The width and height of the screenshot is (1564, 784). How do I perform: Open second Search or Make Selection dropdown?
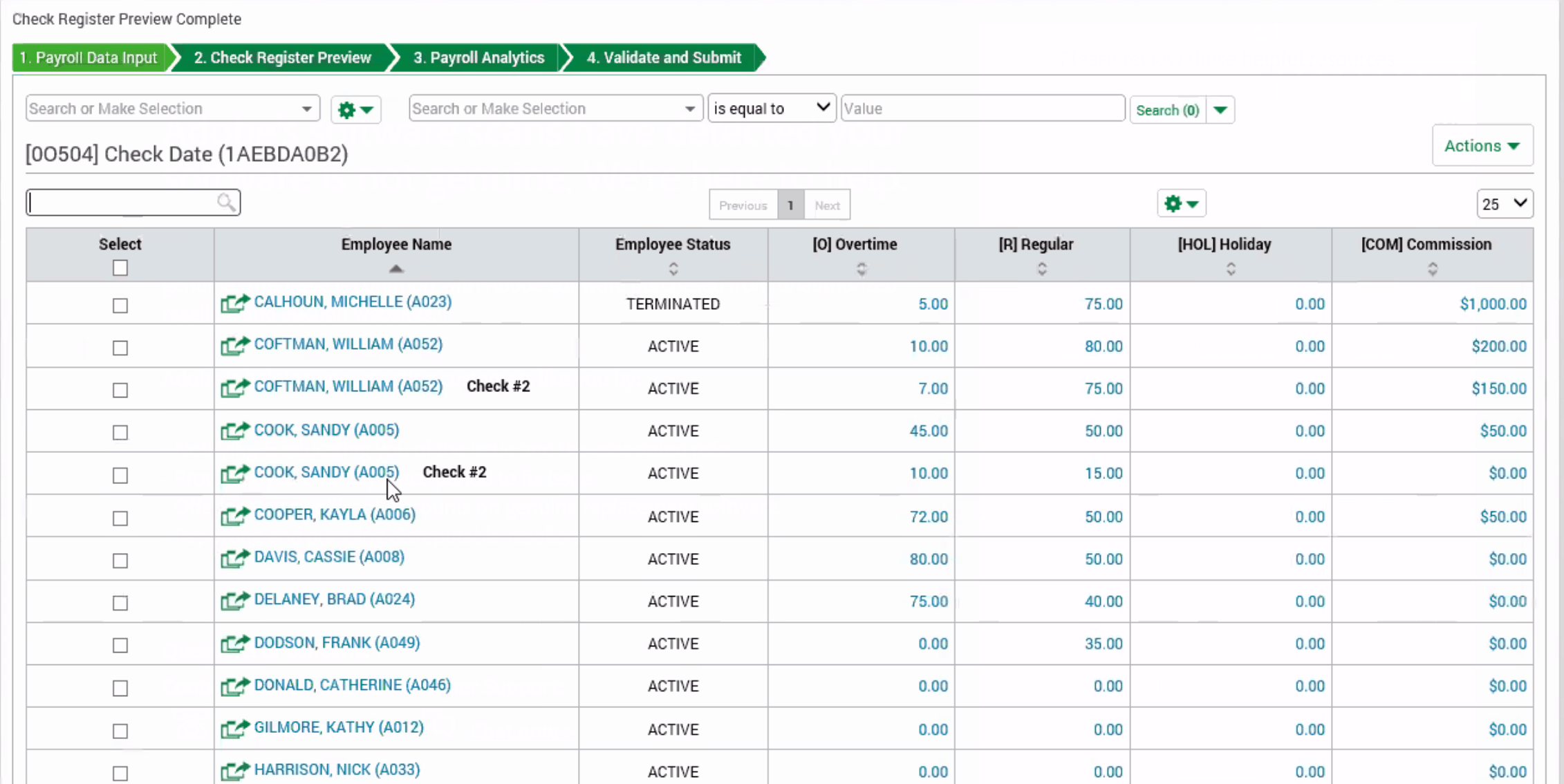(x=556, y=109)
